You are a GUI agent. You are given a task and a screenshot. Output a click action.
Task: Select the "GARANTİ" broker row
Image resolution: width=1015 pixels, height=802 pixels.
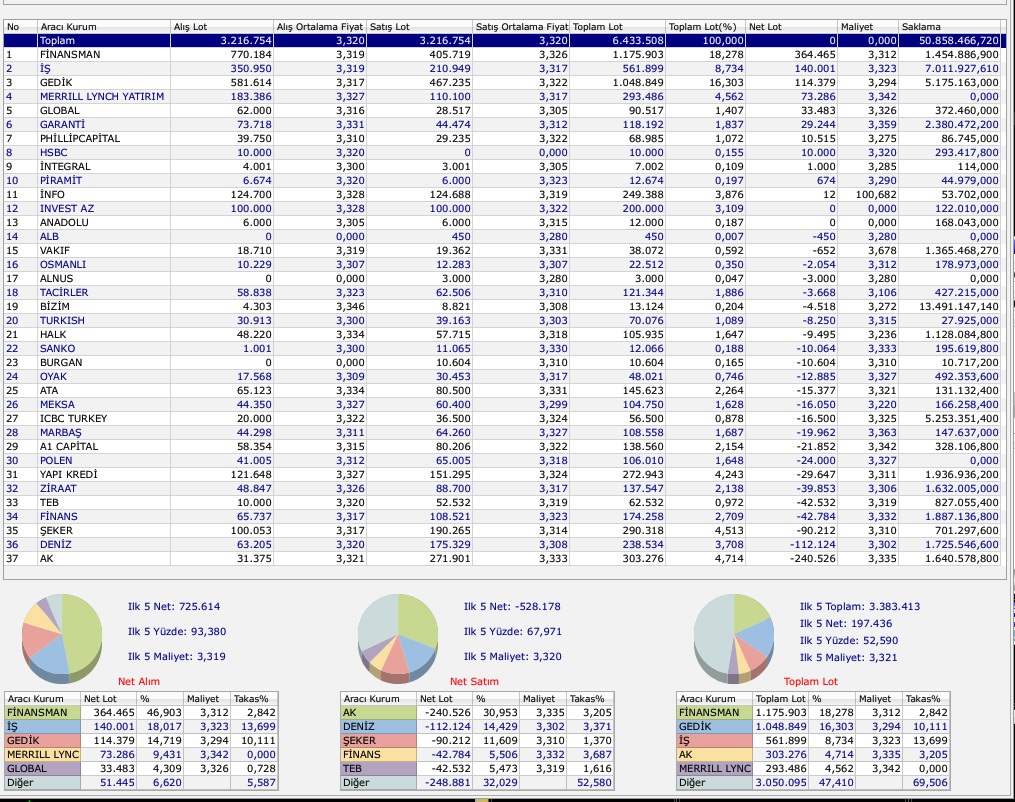502,124
